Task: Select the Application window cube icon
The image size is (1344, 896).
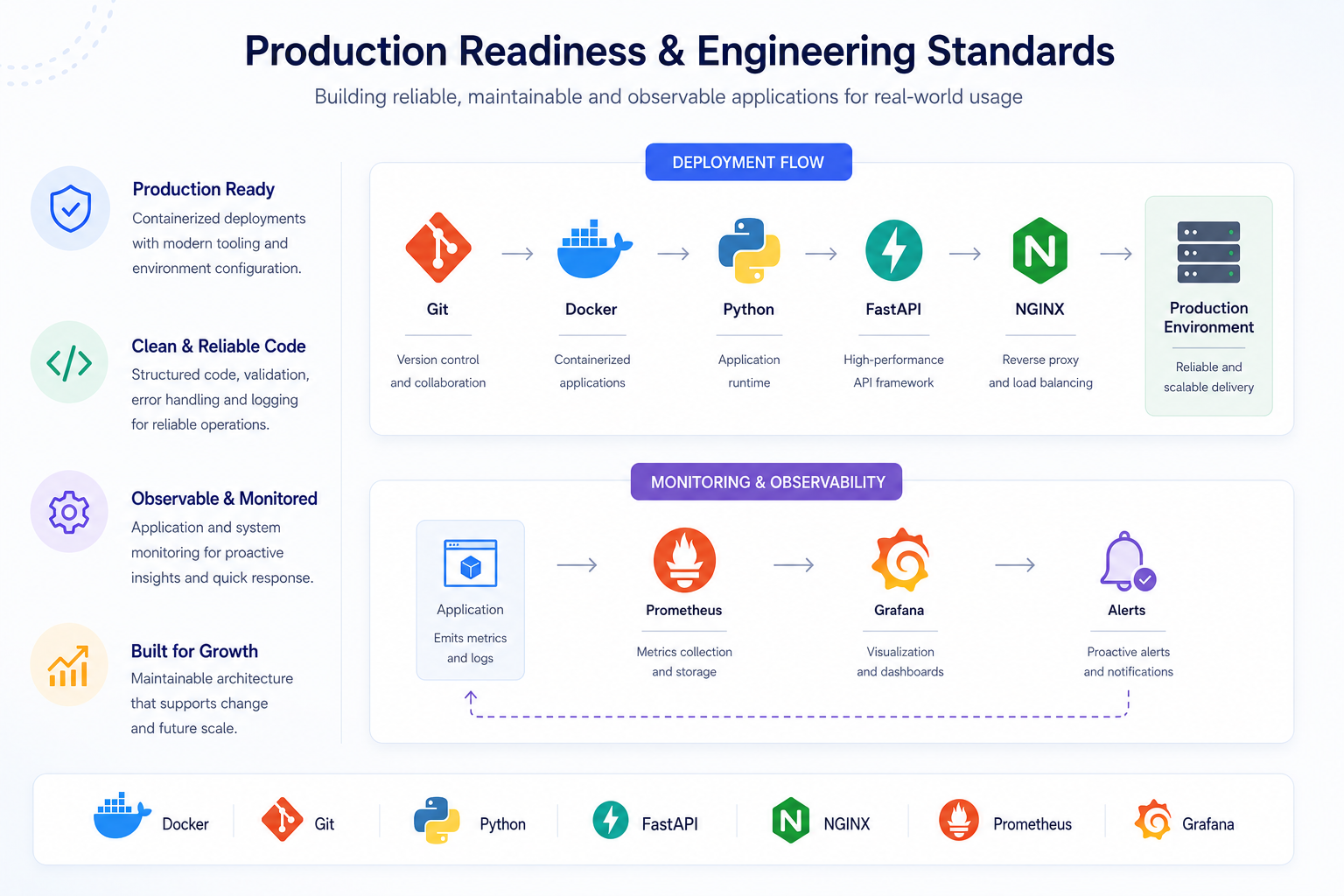Action: tap(471, 563)
